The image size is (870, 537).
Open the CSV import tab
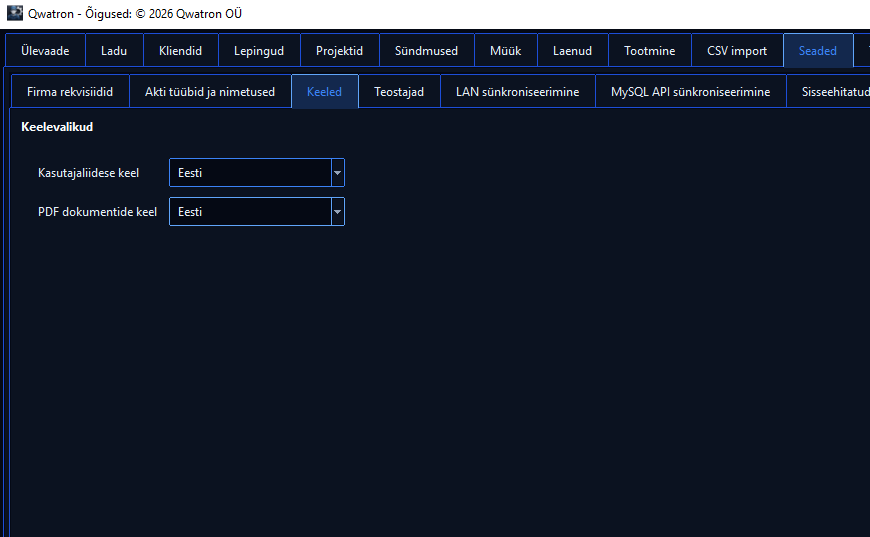click(x=737, y=50)
